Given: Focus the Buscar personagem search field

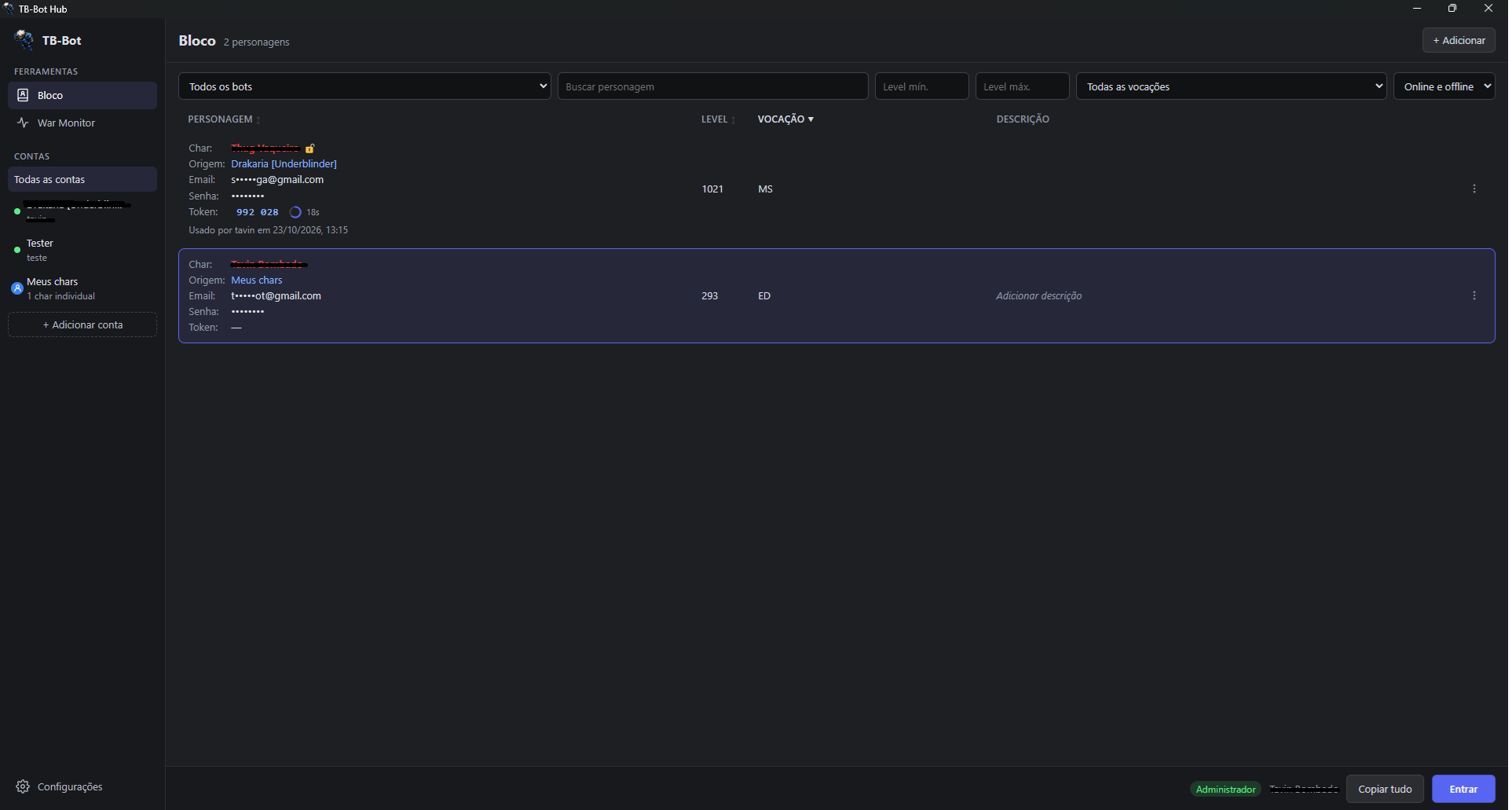Looking at the screenshot, I should (712, 86).
